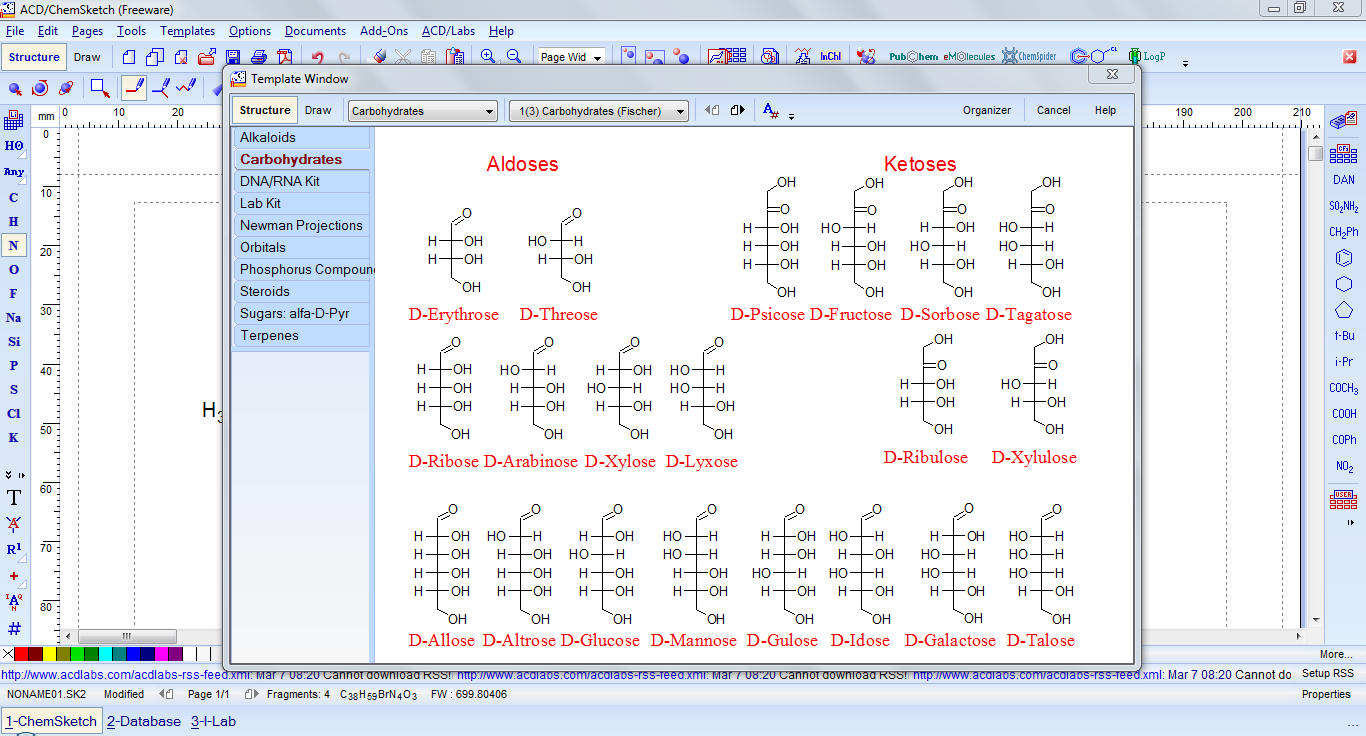The height and width of the screenshot is (736, 1366).
Task: Switch to the 3-I-Lab tab
Action: click(213, 721)
